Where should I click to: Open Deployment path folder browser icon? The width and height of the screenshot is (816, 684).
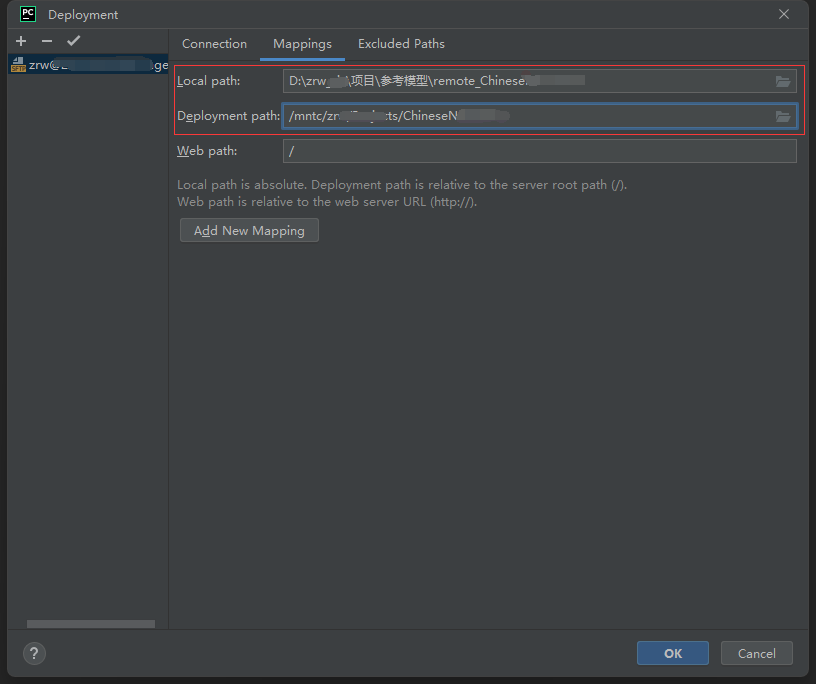[783, 116]
